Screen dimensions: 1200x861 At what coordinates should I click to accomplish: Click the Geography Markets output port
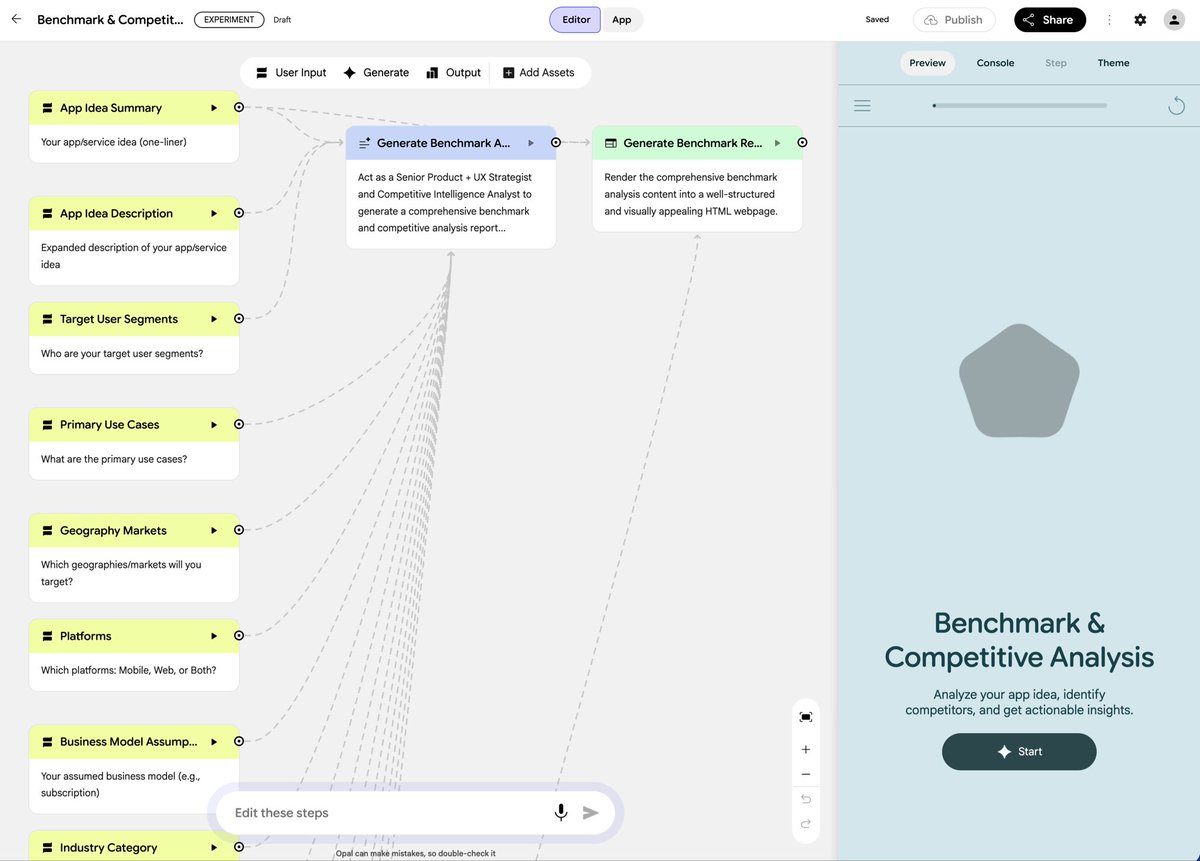tap(239, 530)
